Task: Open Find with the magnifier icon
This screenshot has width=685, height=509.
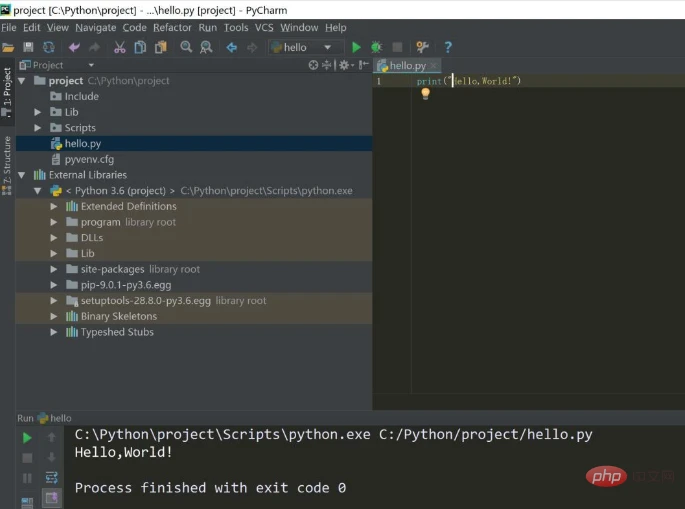Action: (x=186, y=47)
